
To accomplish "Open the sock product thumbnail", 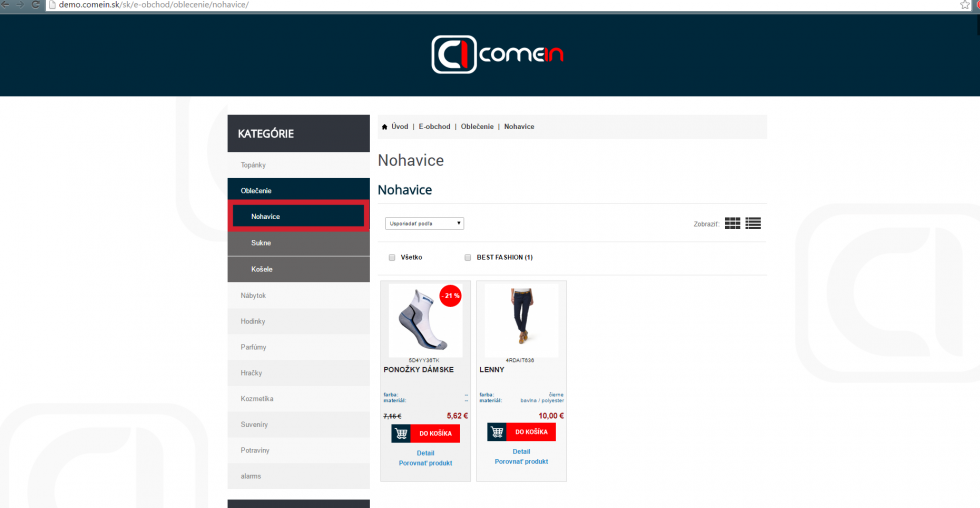I will pyautogui.click(x=426, y=321).
